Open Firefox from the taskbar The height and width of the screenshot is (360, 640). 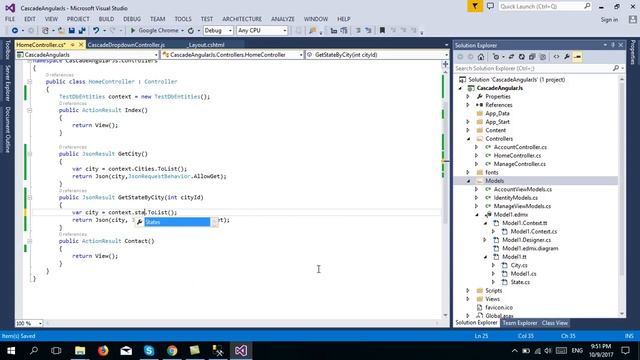click(103, 351)
